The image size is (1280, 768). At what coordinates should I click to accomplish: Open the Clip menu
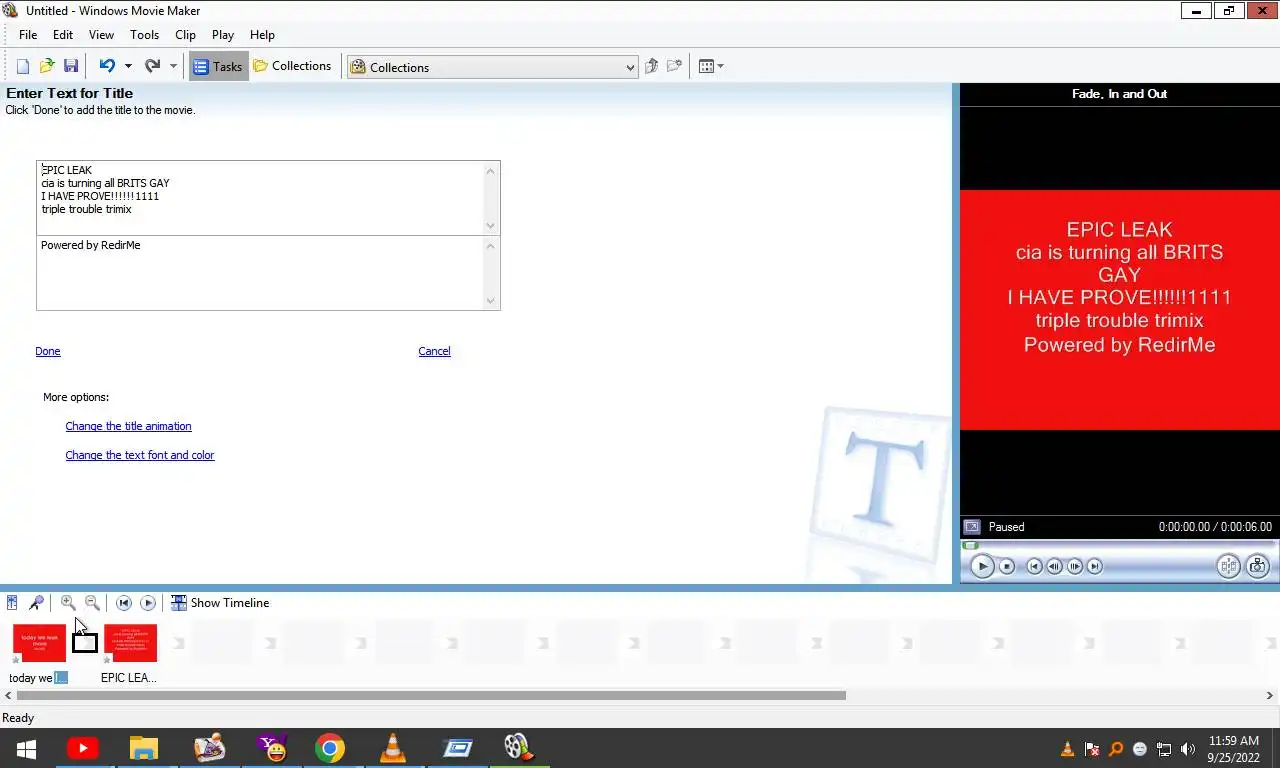click(x=185, y=34)
